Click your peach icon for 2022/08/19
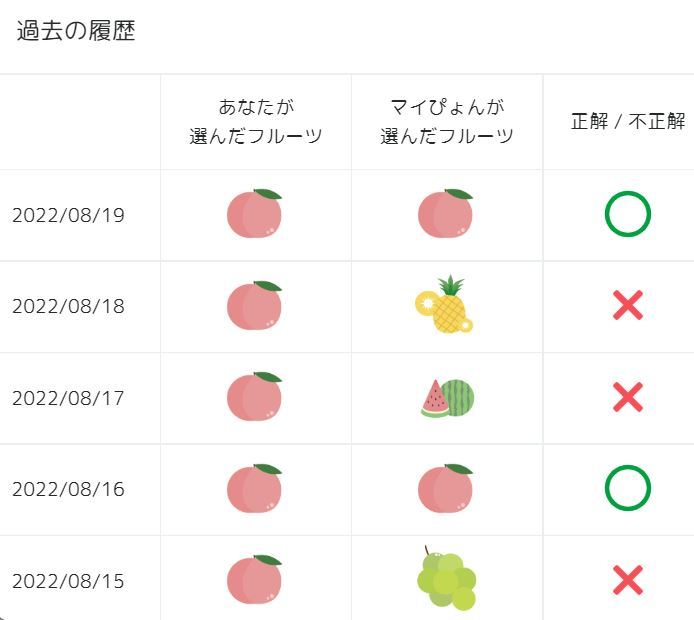The height and width of the screenshot is (620, 694). (x=254, y=214)
